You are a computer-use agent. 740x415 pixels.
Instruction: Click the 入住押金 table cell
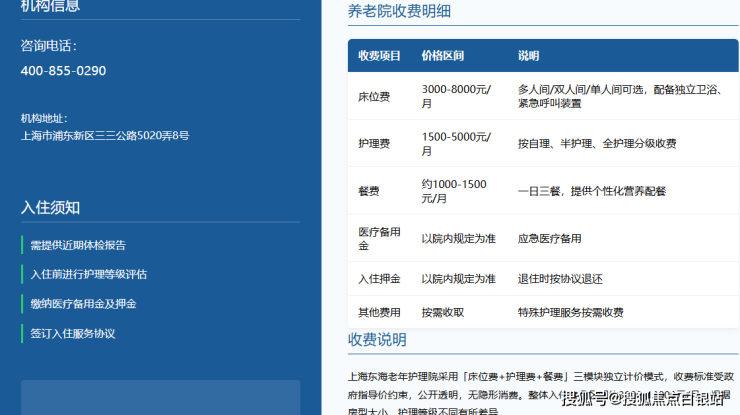coord(379,279)
